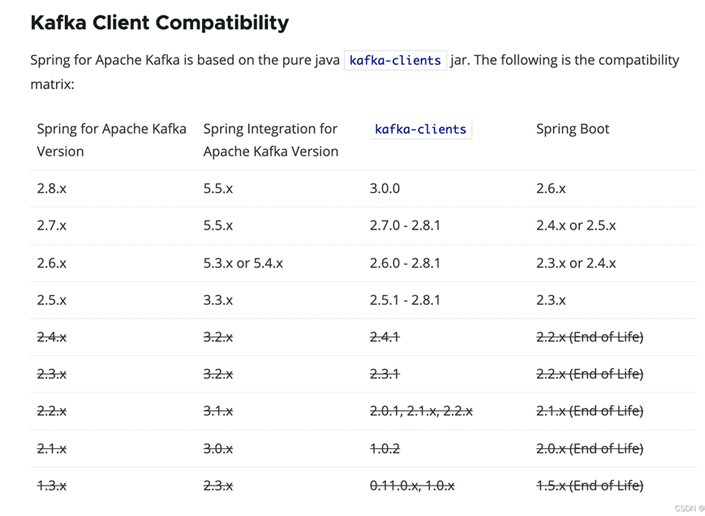This screenshot has width=705, height=516.
Task: Click the "0.11.0.x, 1.0.x" kafka-clients cell
Action: click(x=412, y=485)
